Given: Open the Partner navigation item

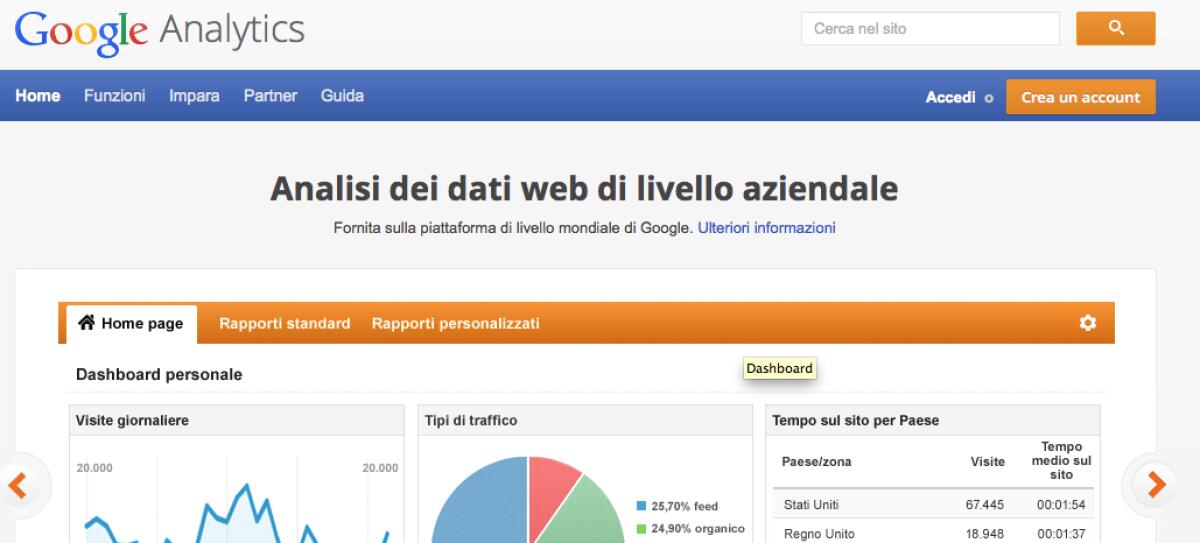Looking at the screenshot, I should [270, 96].
